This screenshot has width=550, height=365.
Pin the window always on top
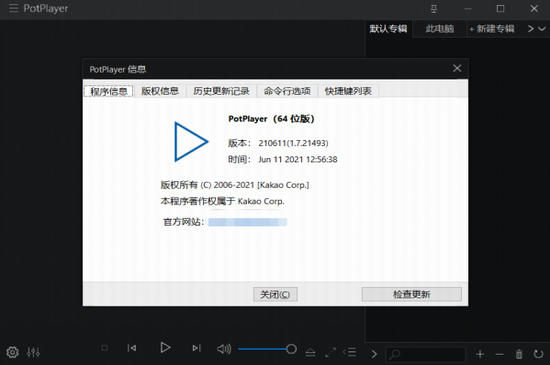pyautogui.click(x=434, y=9)
